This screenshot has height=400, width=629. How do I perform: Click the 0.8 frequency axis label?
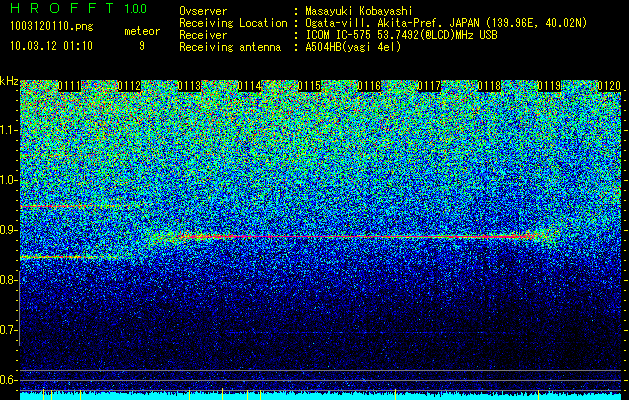(x=8, y=280)
